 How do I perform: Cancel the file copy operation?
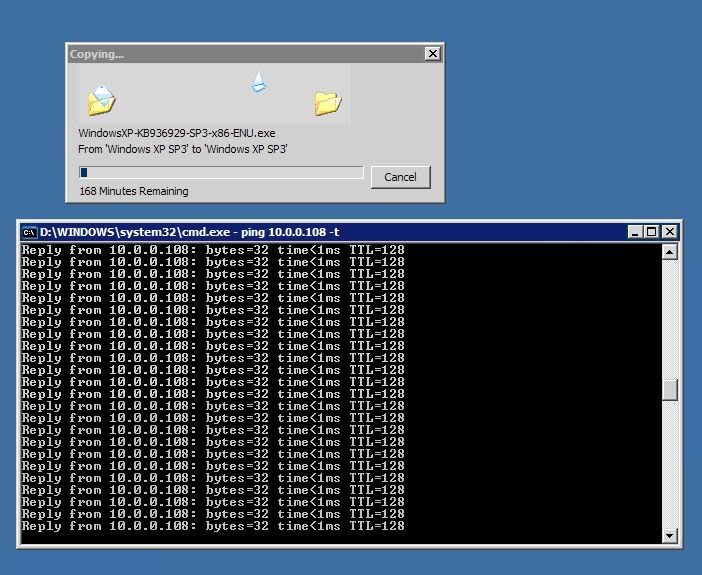[x=401, y=177]
